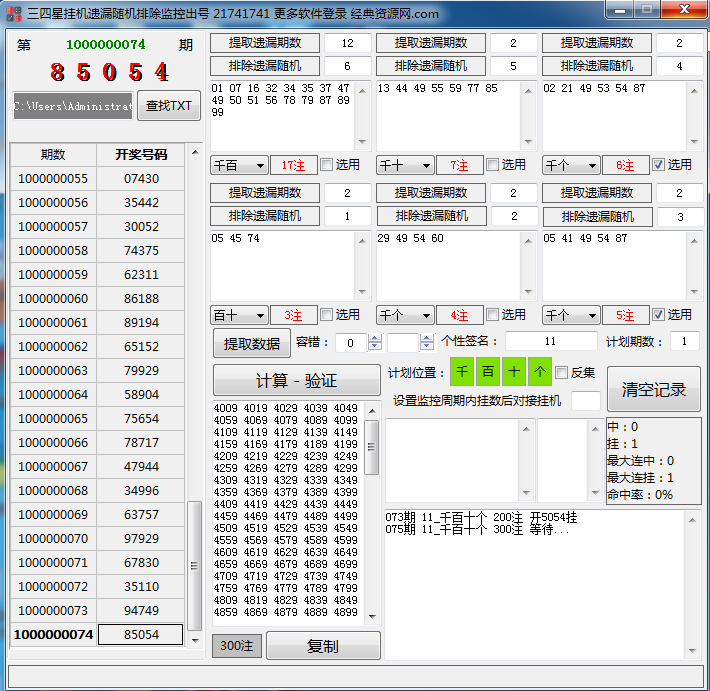
Task: Click the 7注 button
Action: tap(459, 165)
